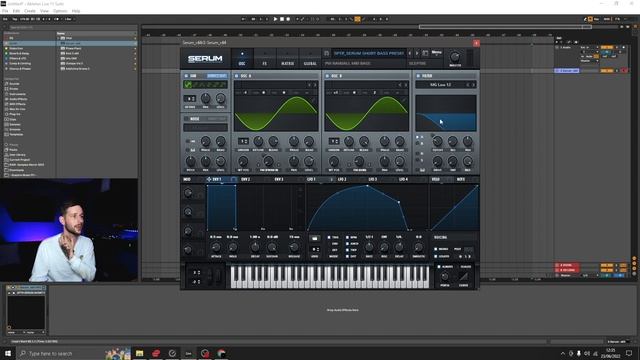Image resolution: width=640 pixels, height=360 pixels.
Task: Open OSC A wavetable name selector
Action: (x=270, y=85)
